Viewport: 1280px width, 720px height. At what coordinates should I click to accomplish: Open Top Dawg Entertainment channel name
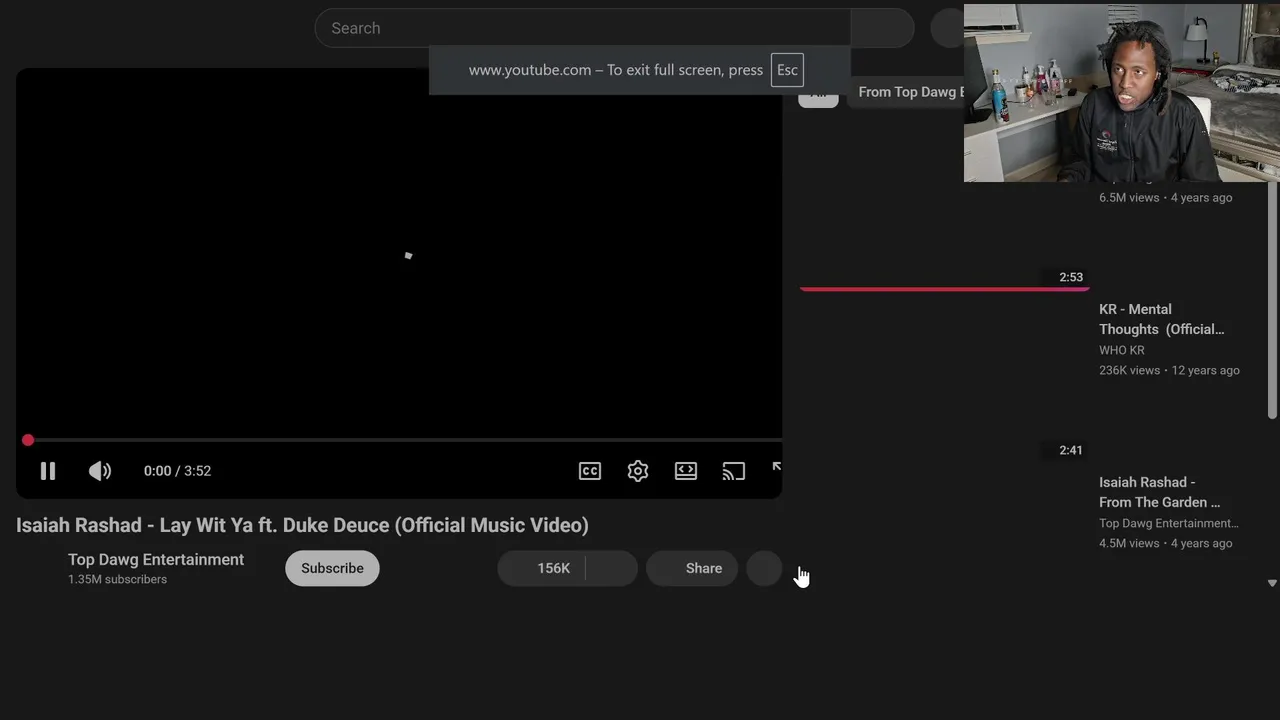click(x=156, y=559)
